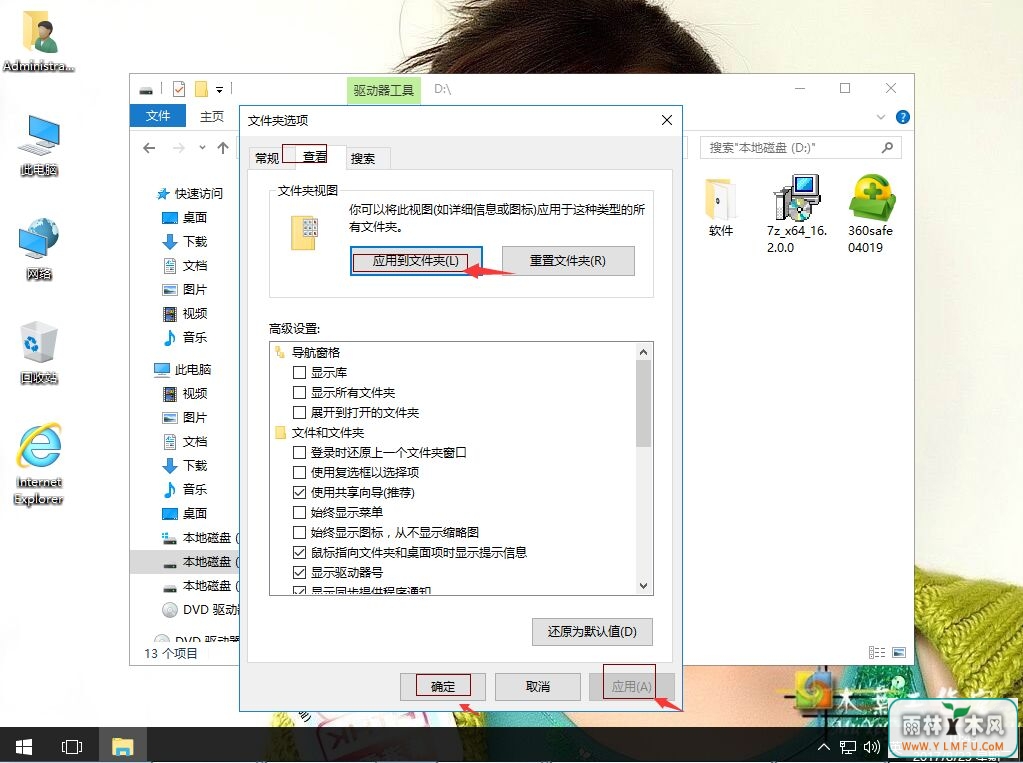Click the search magnifier icon in Explorer

click(x=887, y=148)
